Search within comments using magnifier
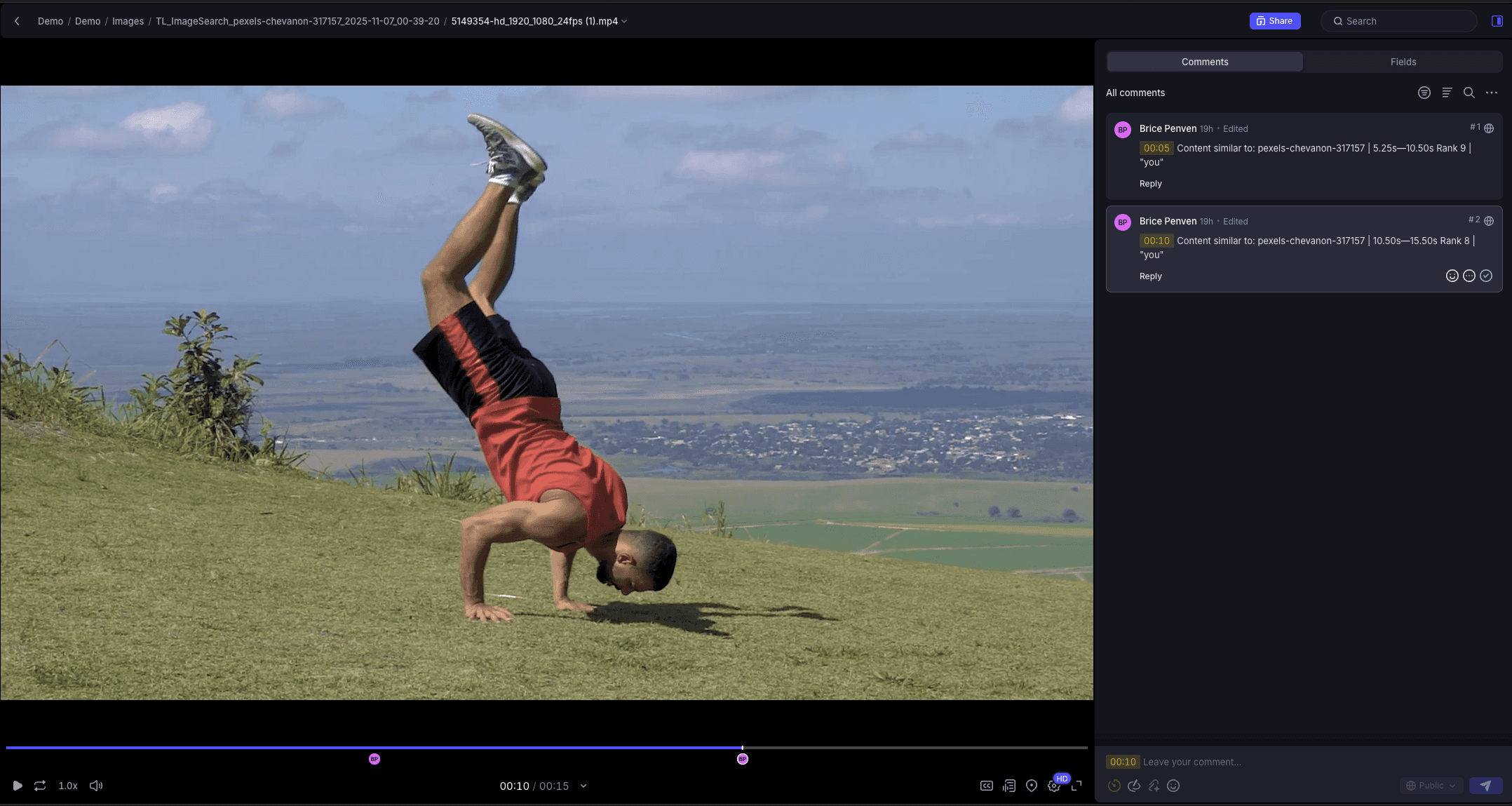Viewport: 1512px width, 806px height. point(1469,93)
